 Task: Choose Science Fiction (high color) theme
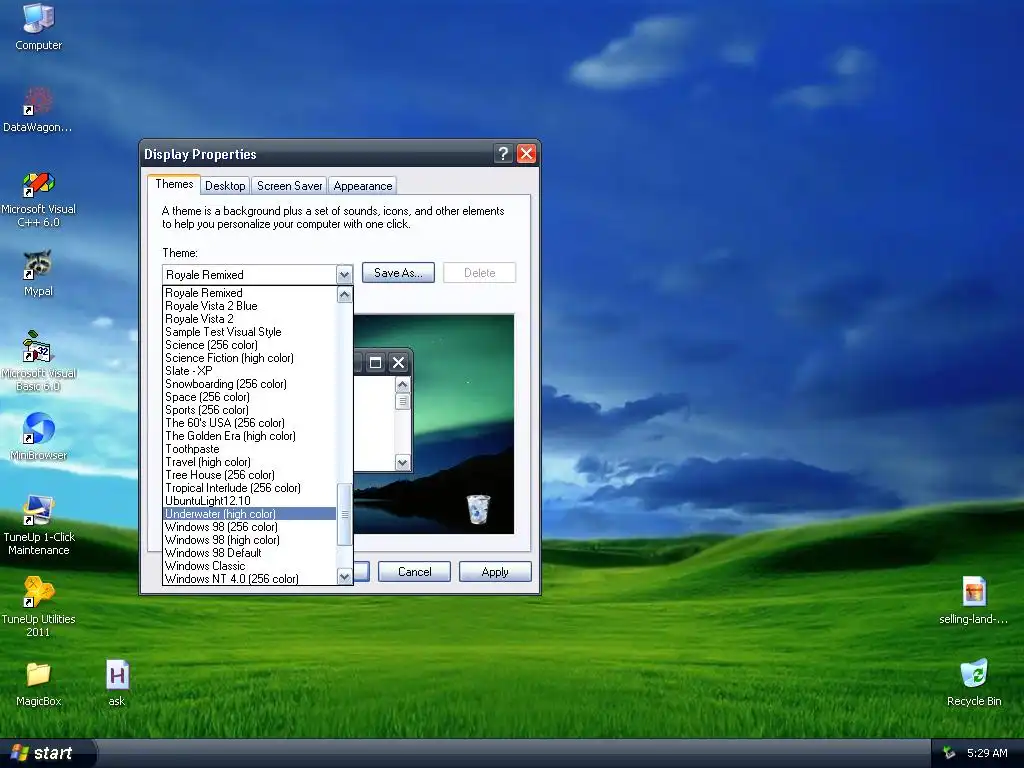pos(249,358)
